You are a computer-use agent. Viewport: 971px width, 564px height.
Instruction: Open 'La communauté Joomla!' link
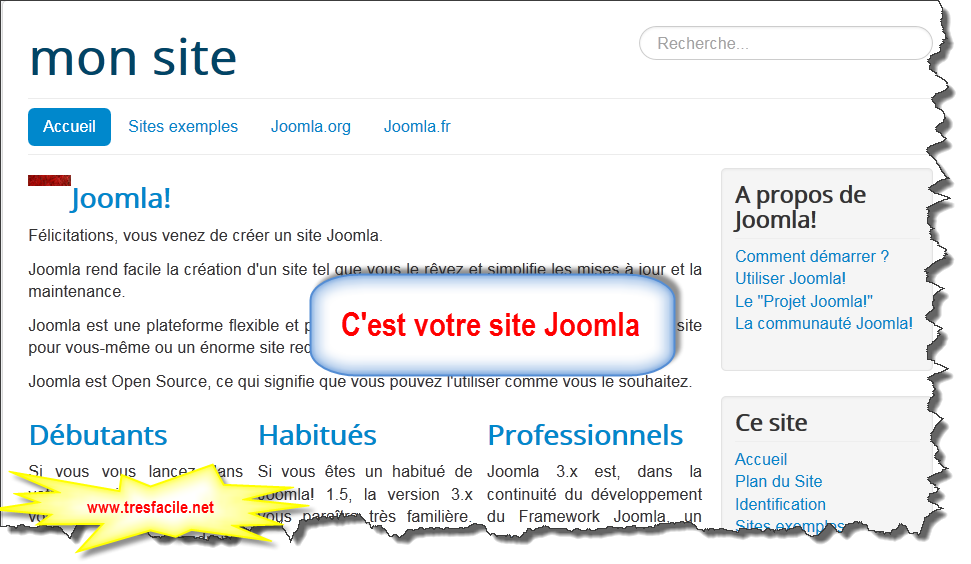pos(824,324)
